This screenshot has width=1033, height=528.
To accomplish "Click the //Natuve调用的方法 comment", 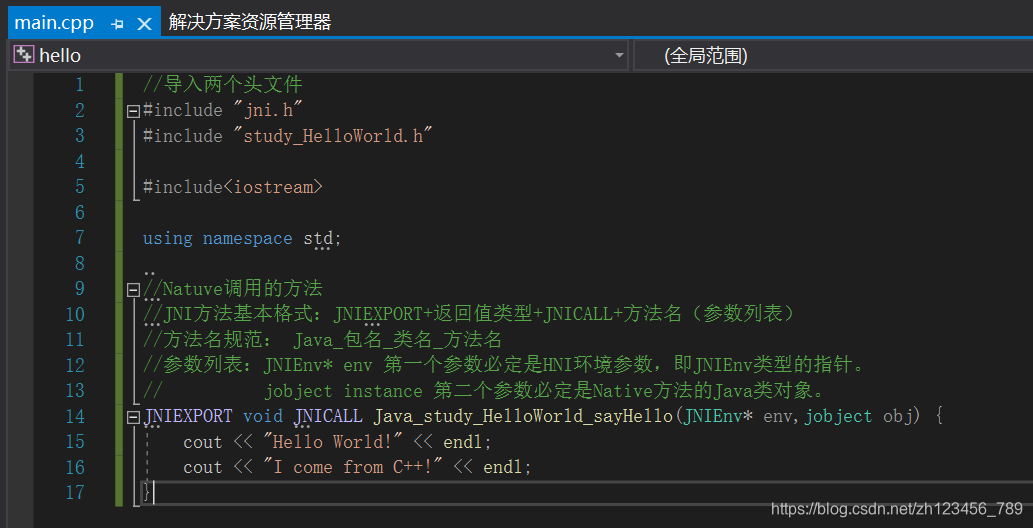I will coord(233,289).
